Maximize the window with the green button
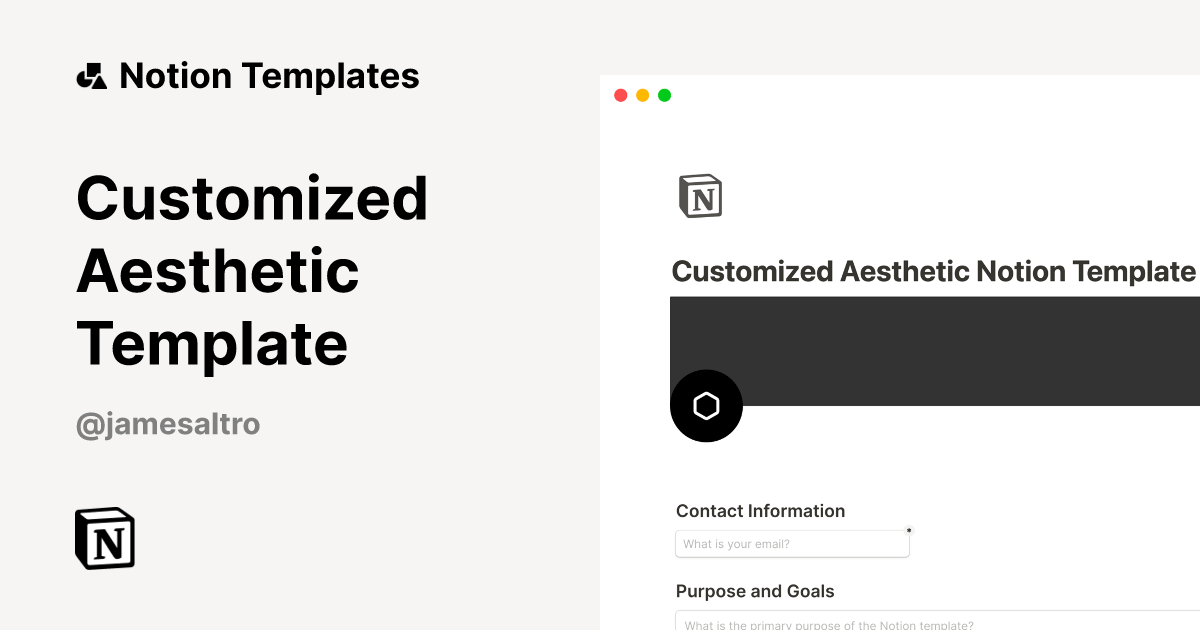This screenshot has width=1200, height=630. tap(664, 96)
